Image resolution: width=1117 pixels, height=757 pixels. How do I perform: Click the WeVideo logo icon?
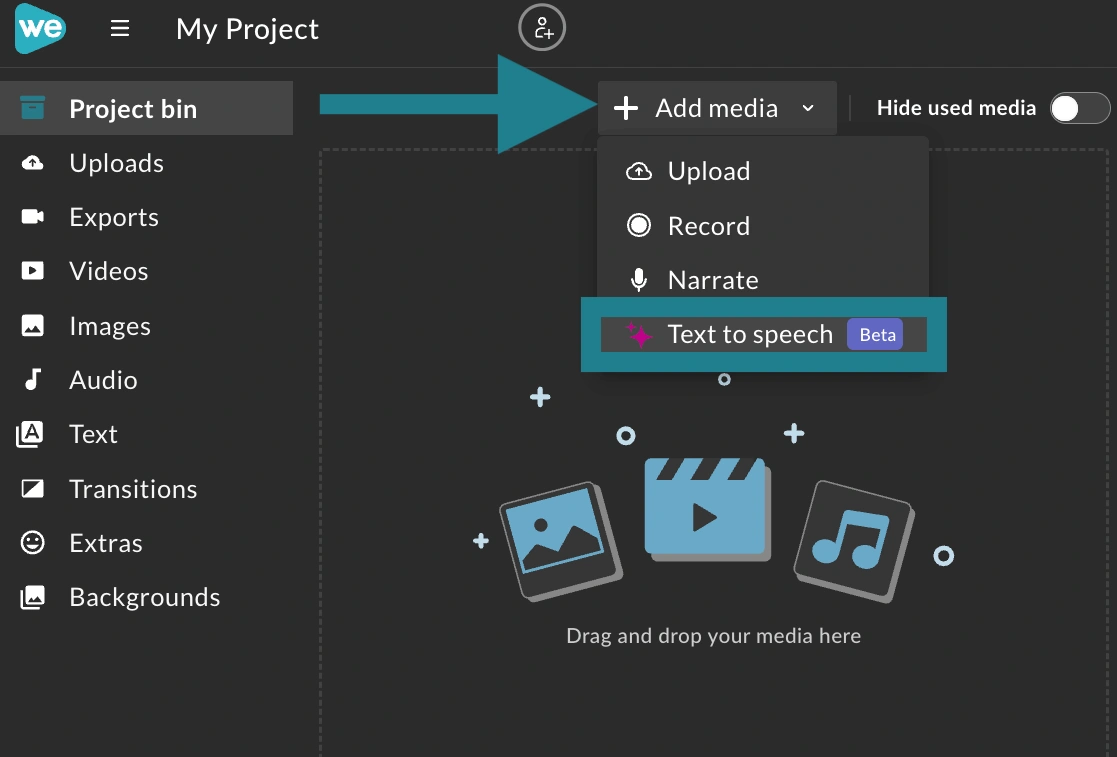point(41,28)
